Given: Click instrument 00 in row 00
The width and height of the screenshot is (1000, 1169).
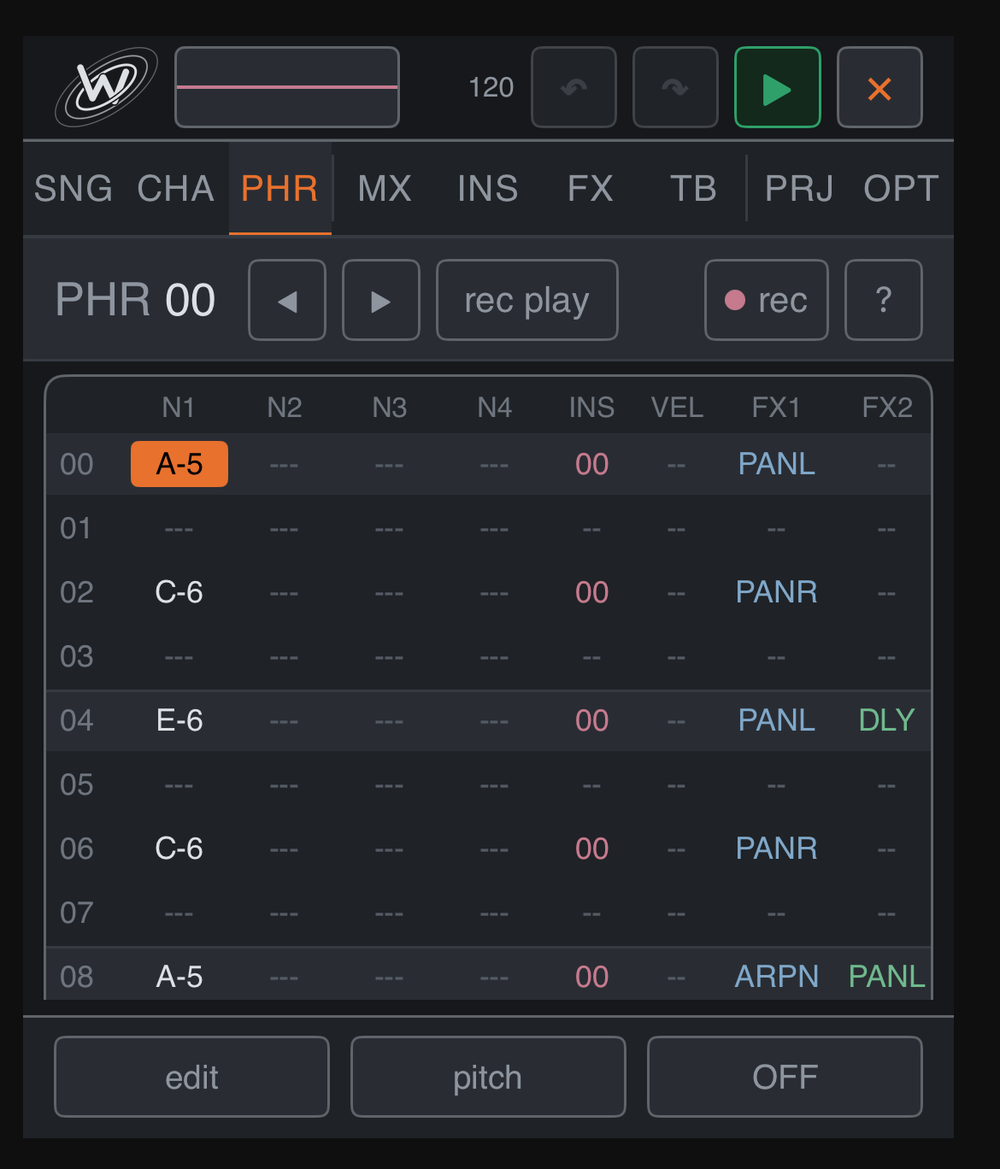Looking at the screenshot, I should point(591,464).
